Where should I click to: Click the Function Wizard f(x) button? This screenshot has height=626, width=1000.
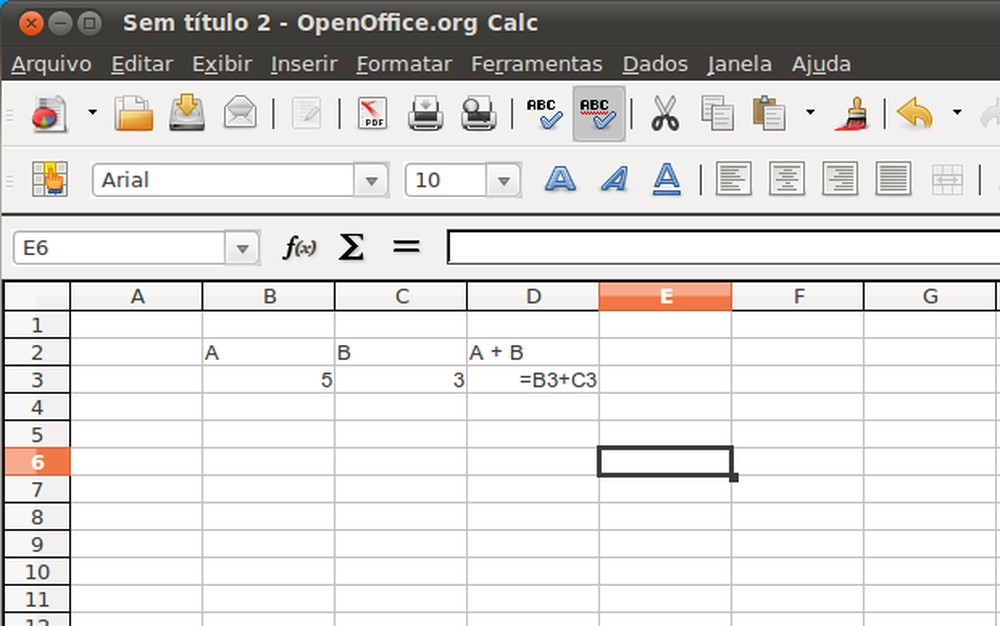point(298,247)
